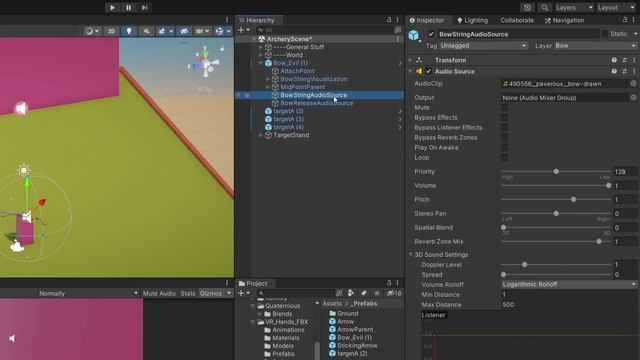640x360 pixels.
Task: Toggle scene effects icon
Action: (x=162, y=31)
